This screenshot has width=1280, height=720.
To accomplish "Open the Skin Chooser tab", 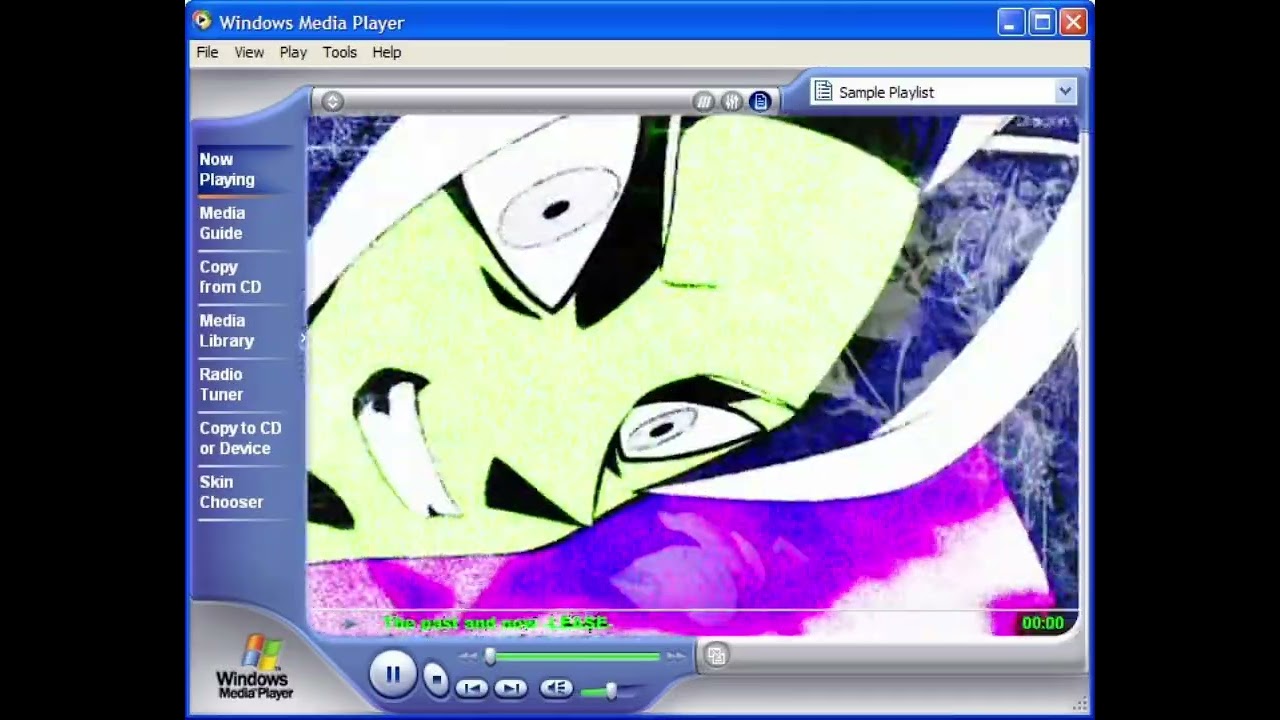I will (243, 492).
